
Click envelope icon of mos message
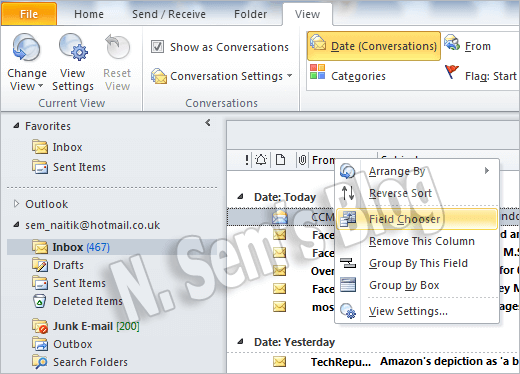279,306
